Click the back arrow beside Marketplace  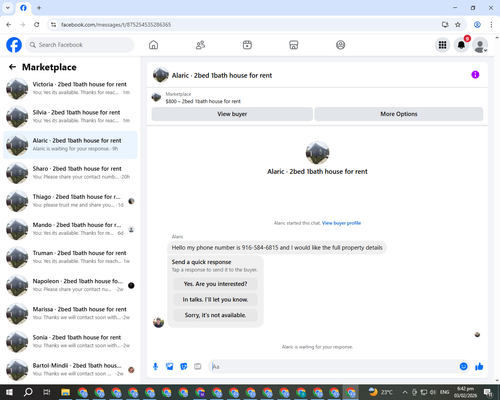pyautogui.click(x=12, y=67)
